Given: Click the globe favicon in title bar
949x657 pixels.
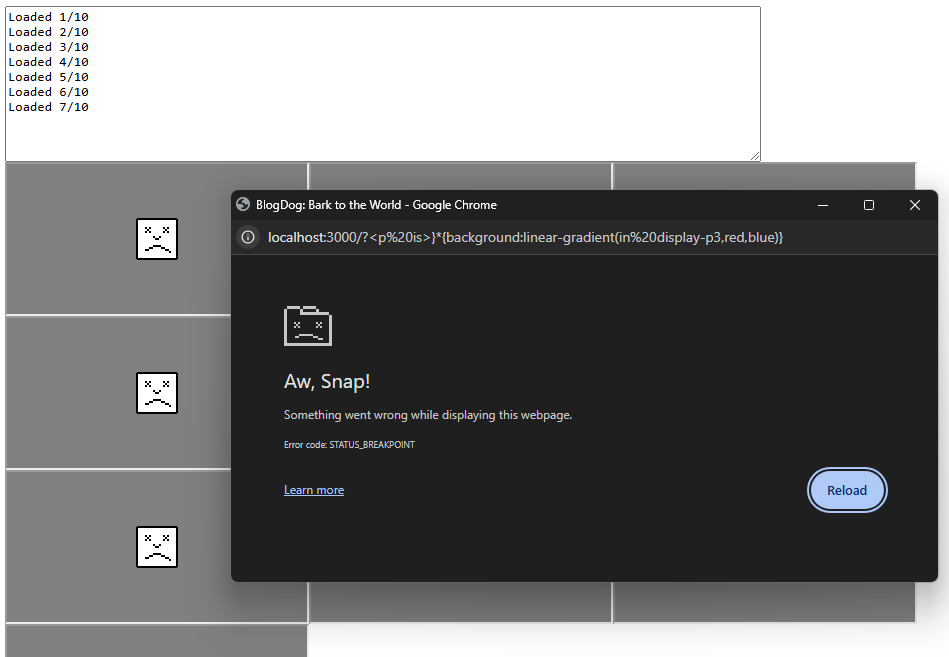Looking at the screenshot, I should click(x=243, y=204).
